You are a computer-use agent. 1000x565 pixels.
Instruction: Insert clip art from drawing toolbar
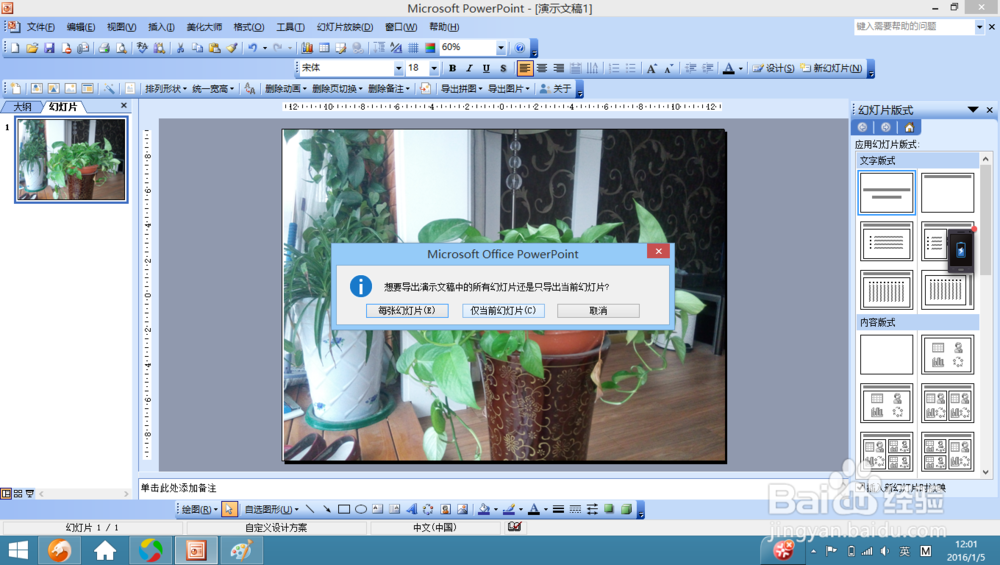pyautogui.click(x=445, y=509)
